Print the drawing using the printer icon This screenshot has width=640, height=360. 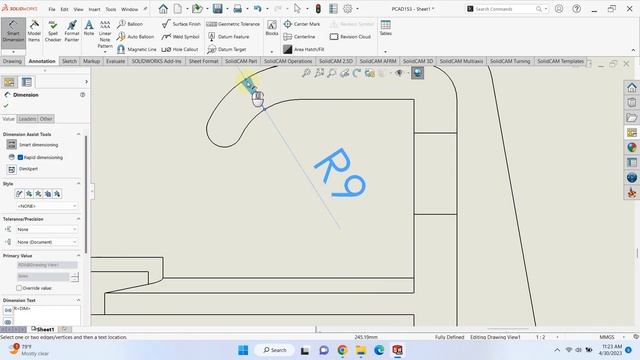click(x=238, y=9)
